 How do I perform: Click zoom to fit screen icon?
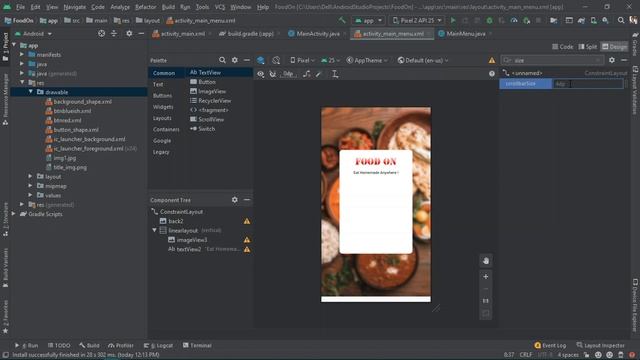486,313
